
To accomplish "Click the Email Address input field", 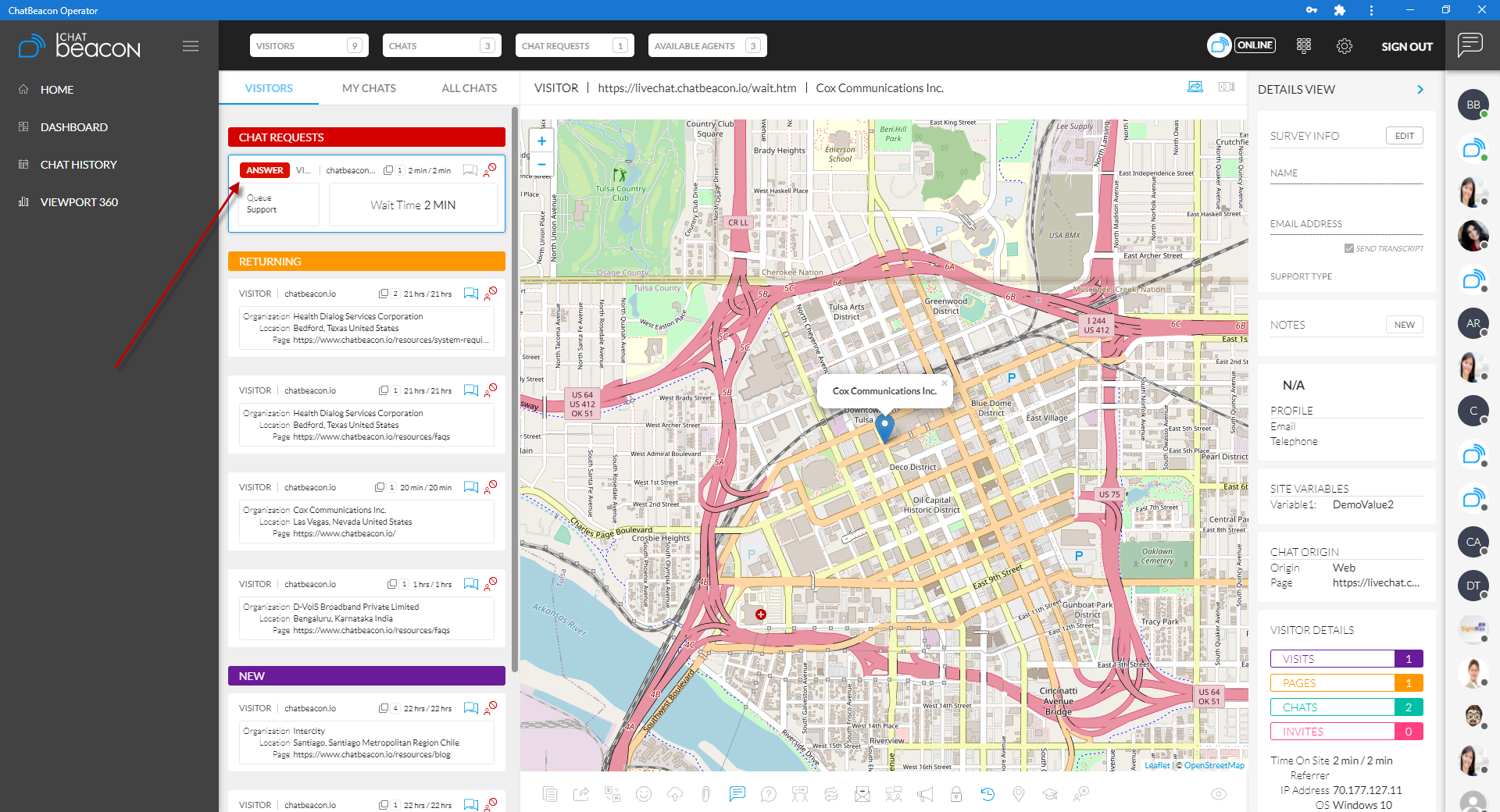I will (x=1347, y=226).
